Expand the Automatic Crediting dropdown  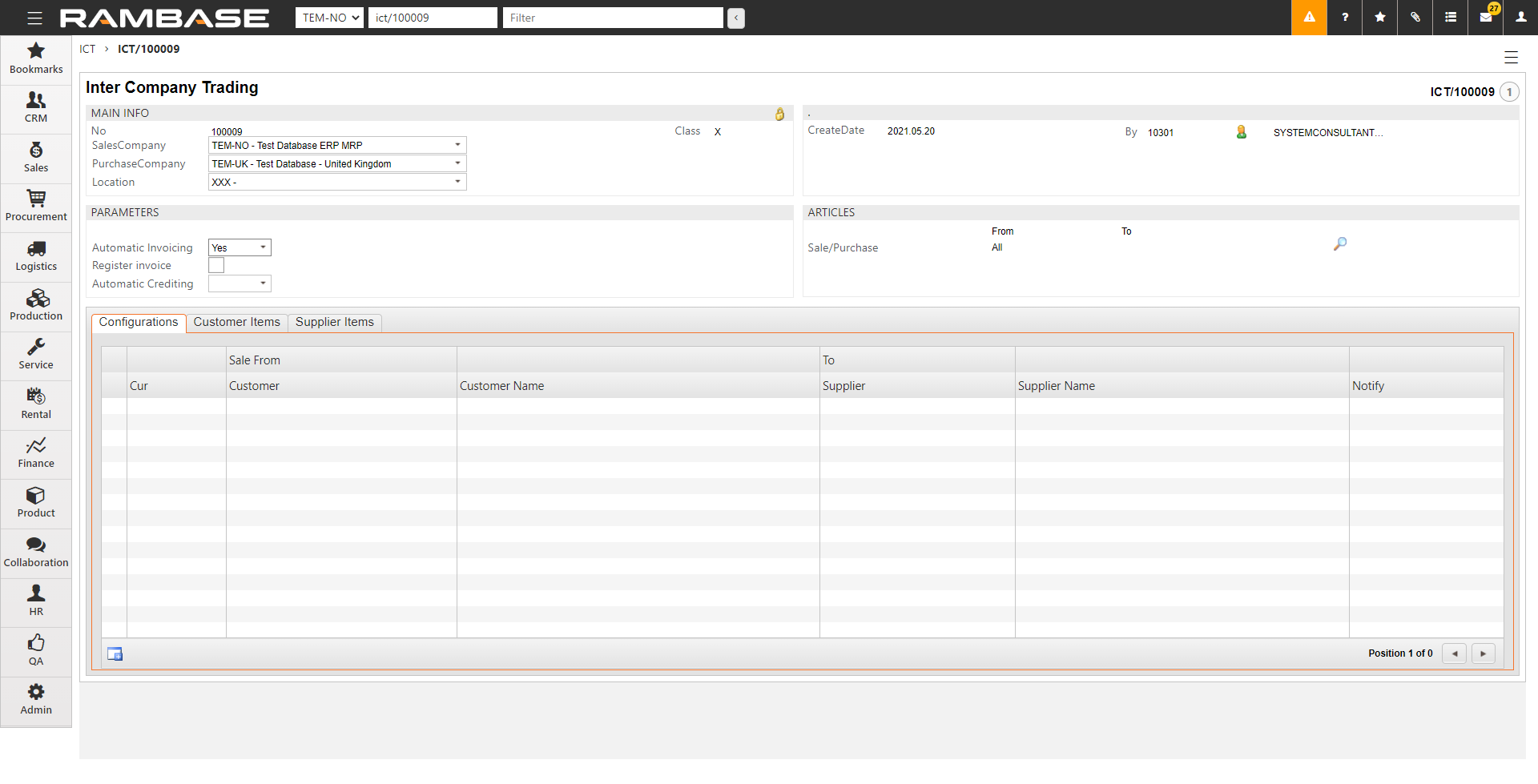coord(263,283)
